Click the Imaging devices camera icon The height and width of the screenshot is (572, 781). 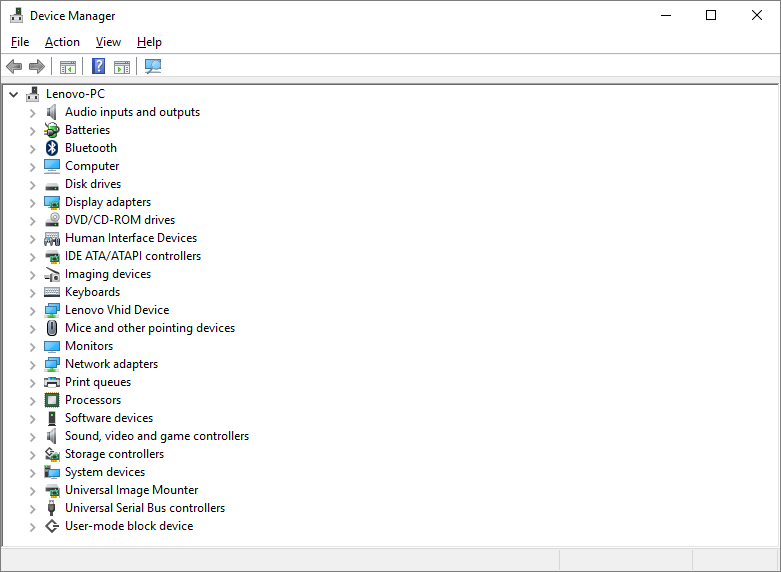(x=52, y=275)
